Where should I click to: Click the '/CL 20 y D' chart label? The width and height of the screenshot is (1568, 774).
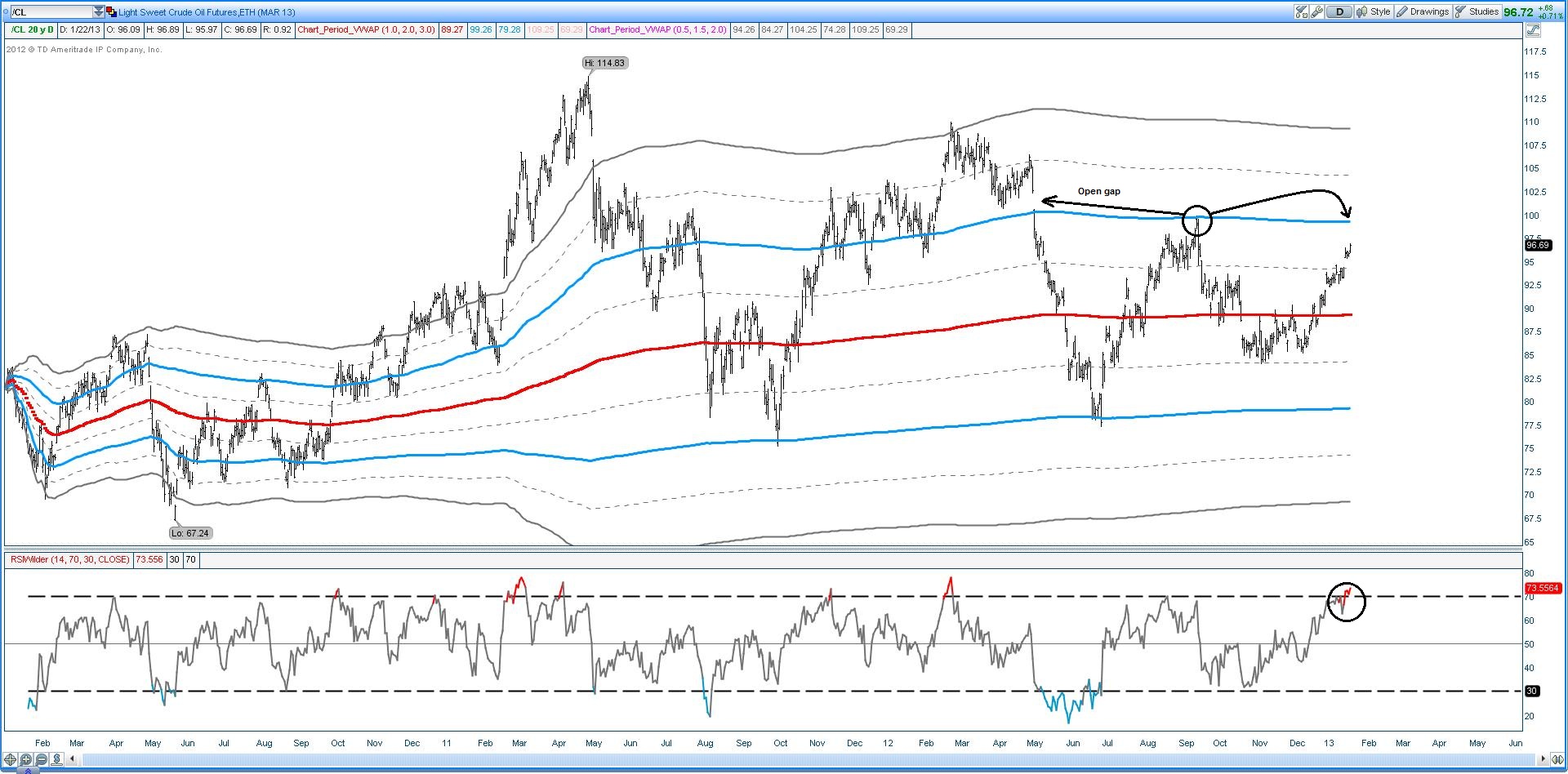pos(33,30)
